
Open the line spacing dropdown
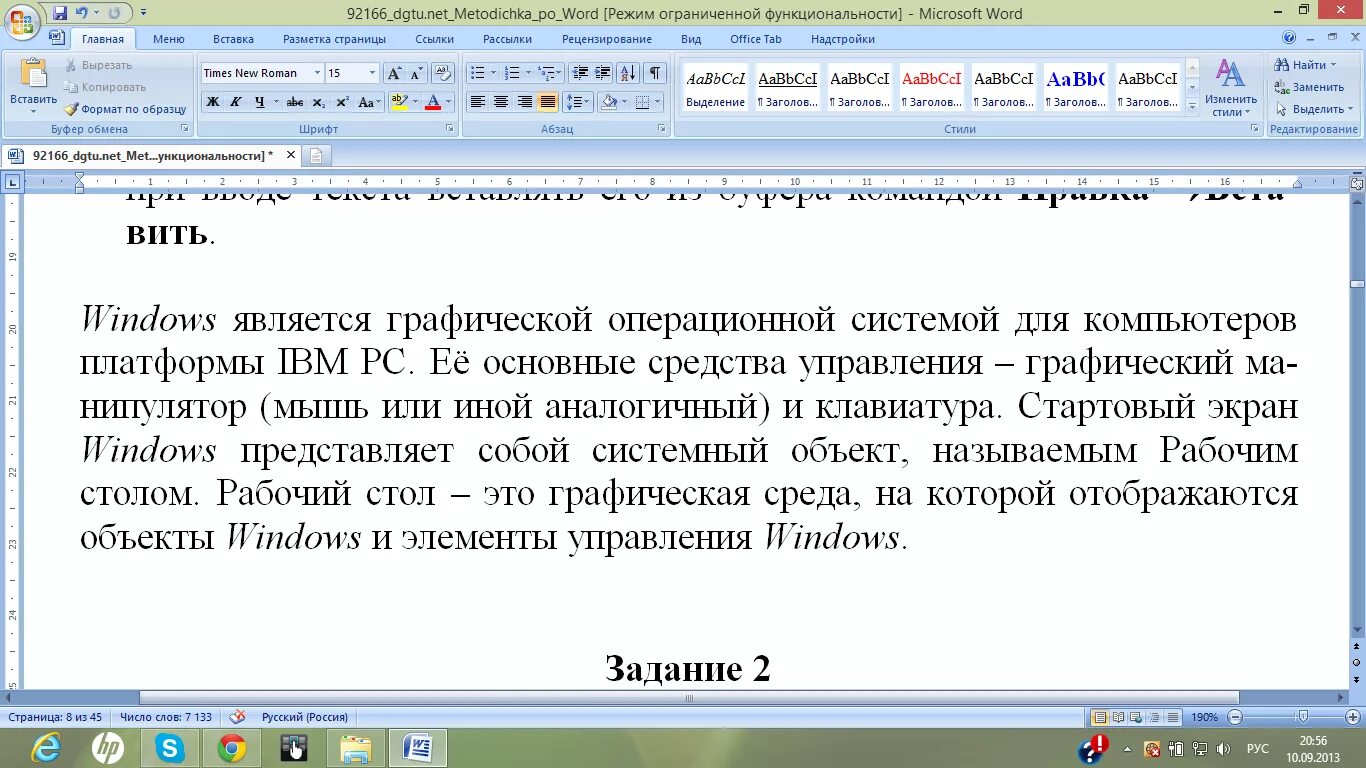[x=577, y=102]
